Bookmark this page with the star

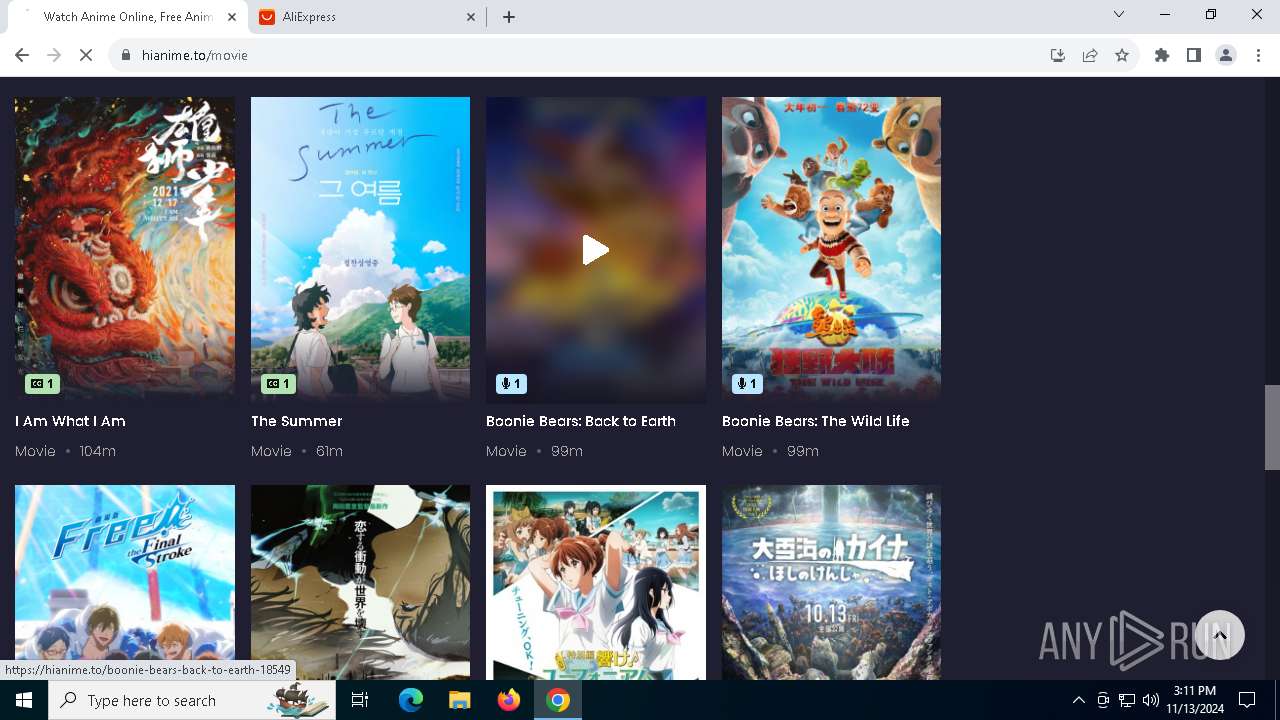pyautogui.click(x=1122, y=55)
